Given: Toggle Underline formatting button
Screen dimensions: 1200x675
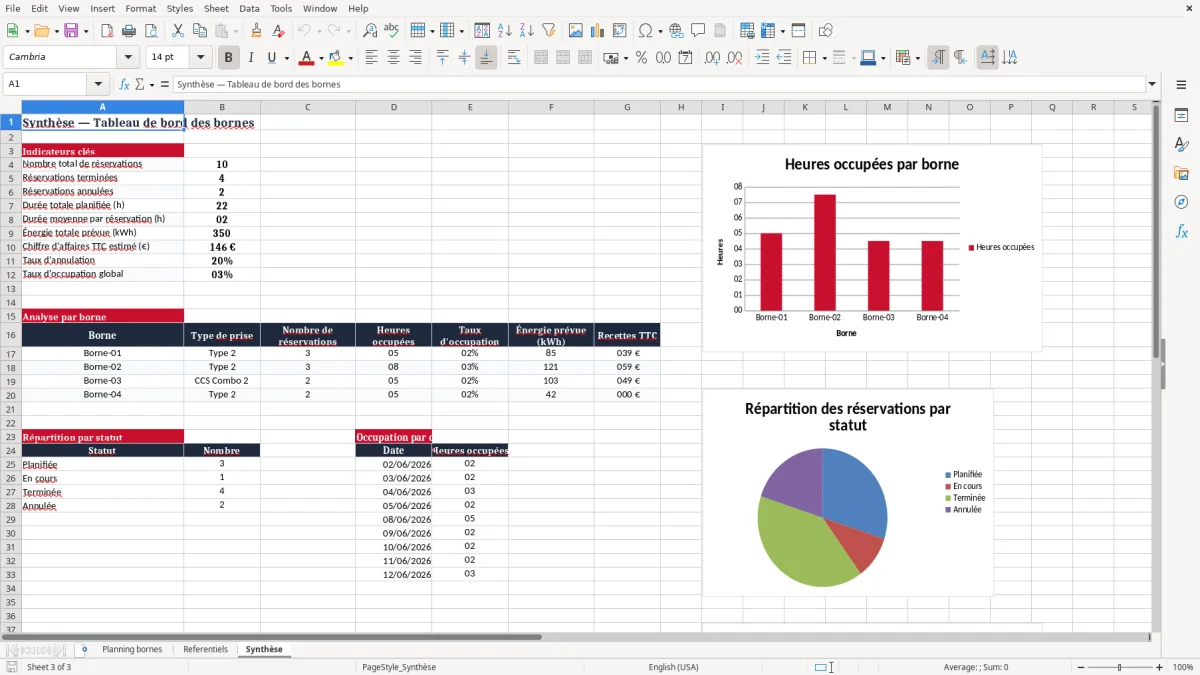Looking at the screenshot, I should point(271,58).
